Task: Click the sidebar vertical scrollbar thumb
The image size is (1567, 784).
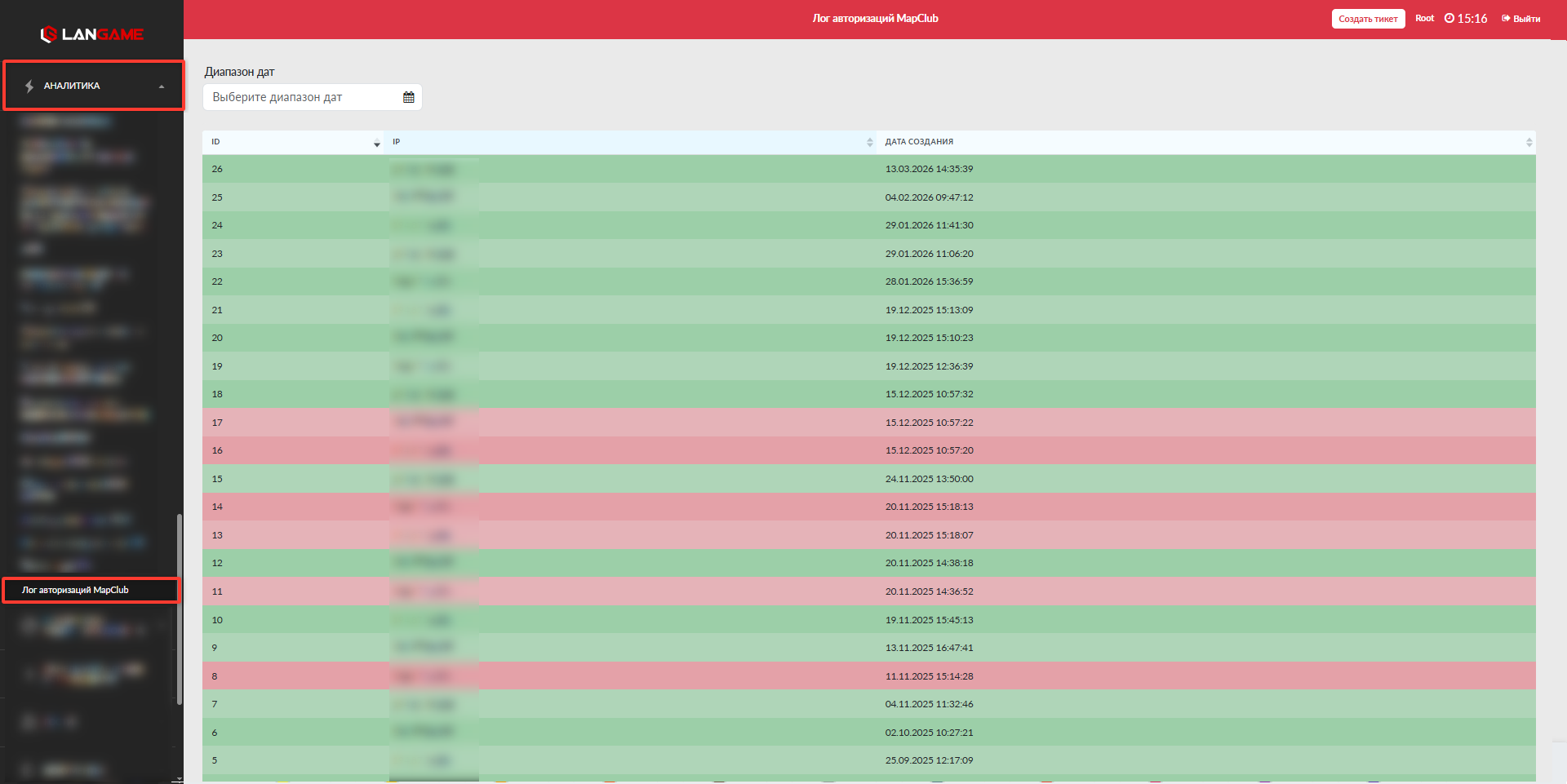Action: pos(180,609)
